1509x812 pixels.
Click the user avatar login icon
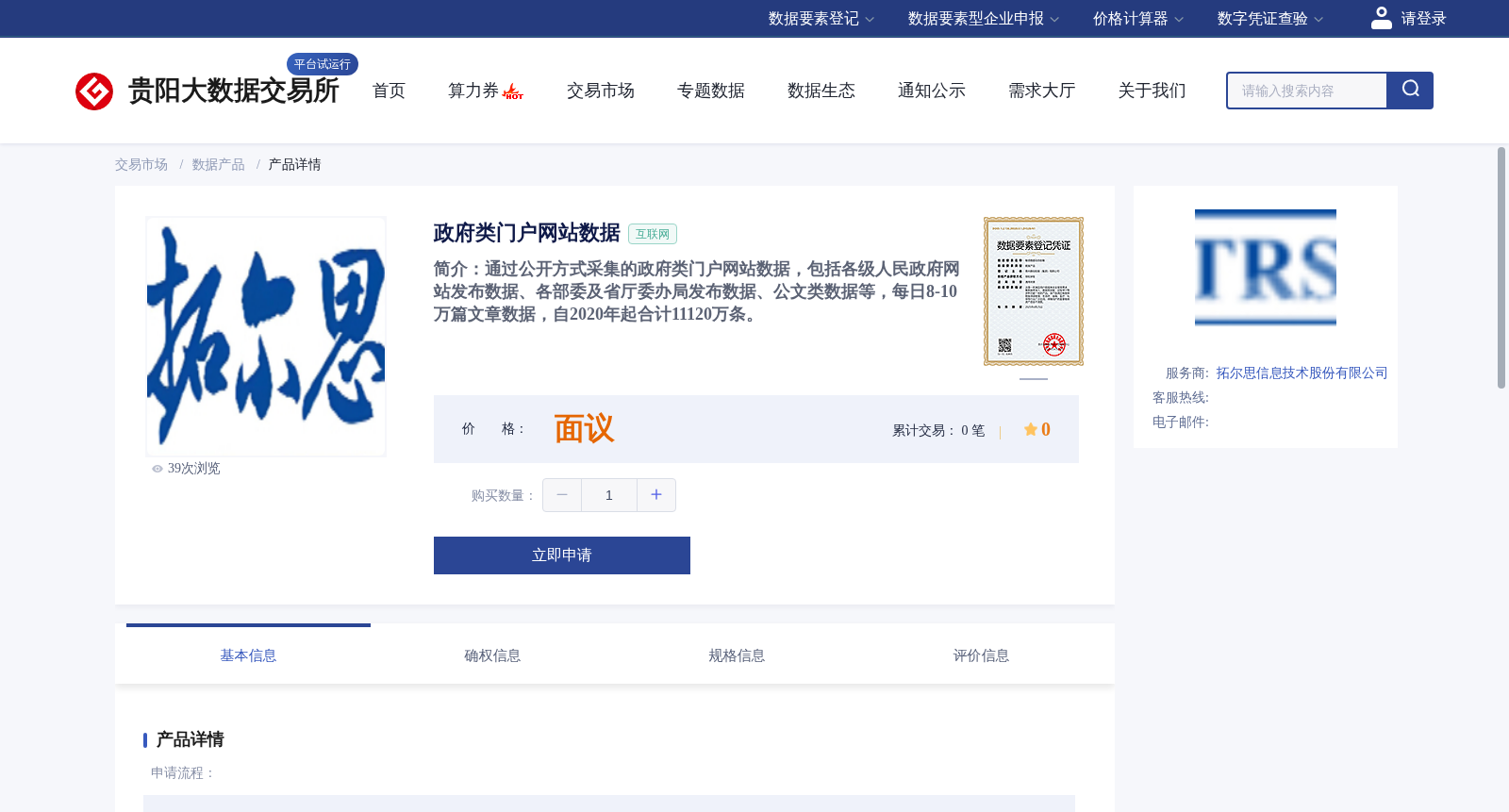[1382, 18]
